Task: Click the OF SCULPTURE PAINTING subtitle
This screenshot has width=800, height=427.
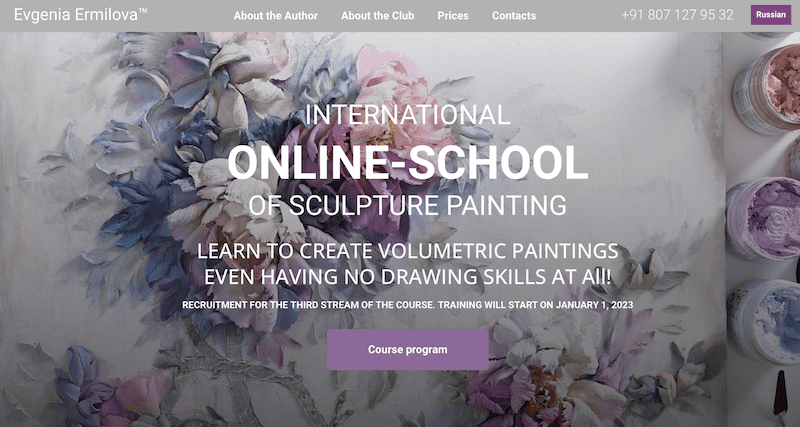Action: [x=408, y=205]
